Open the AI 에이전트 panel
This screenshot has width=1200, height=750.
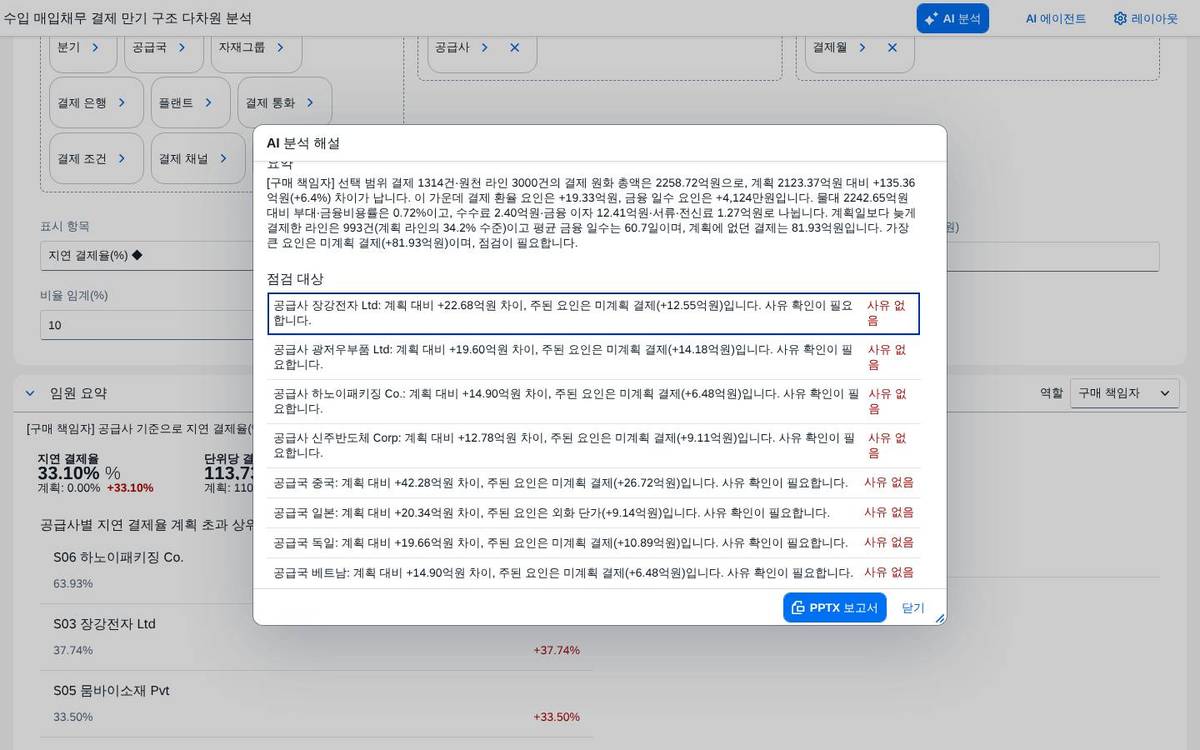pyautogui.click(x=1055, y=18)
